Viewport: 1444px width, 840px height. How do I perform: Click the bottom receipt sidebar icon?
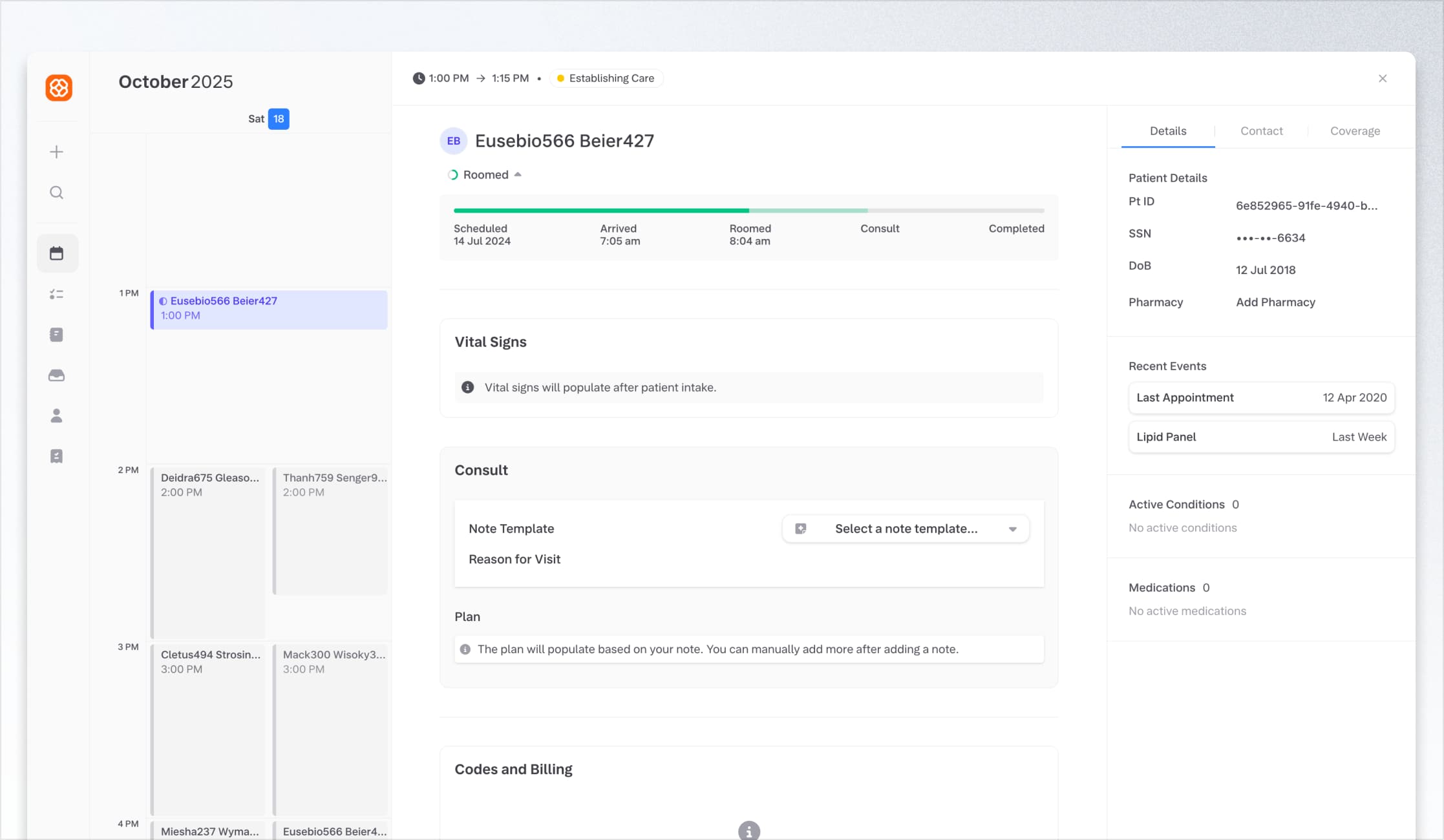[57, 457]
